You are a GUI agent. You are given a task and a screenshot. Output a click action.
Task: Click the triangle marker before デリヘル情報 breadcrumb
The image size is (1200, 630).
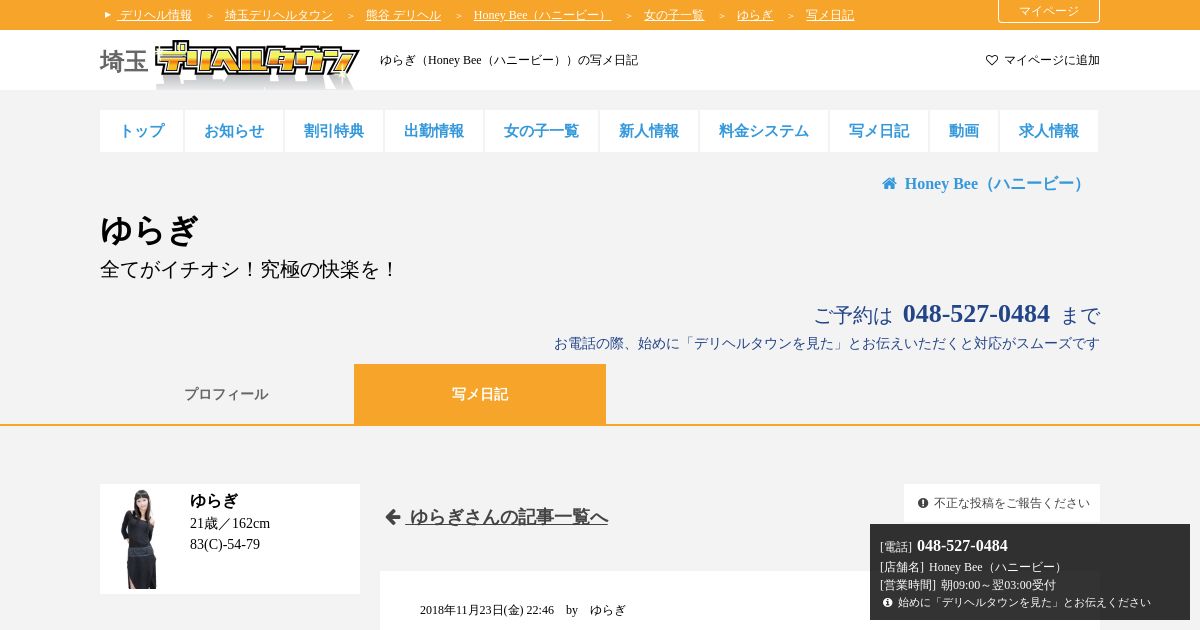tap(108, 15)
